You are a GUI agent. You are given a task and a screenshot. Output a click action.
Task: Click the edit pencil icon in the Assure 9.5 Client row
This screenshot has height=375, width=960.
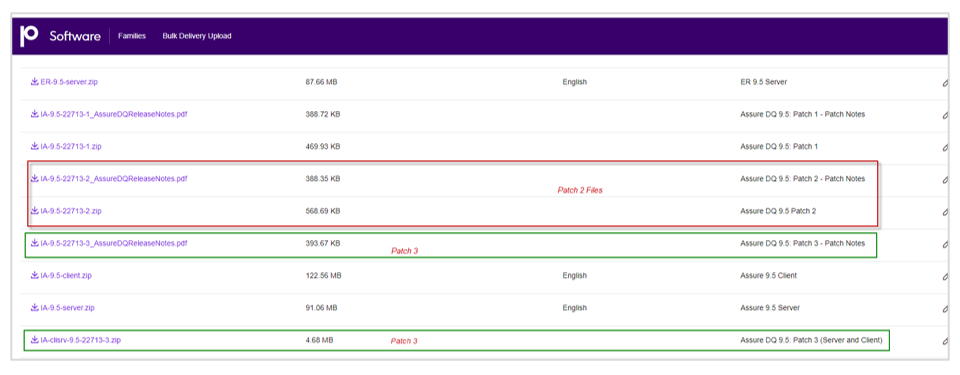click(x=945, y=276)
